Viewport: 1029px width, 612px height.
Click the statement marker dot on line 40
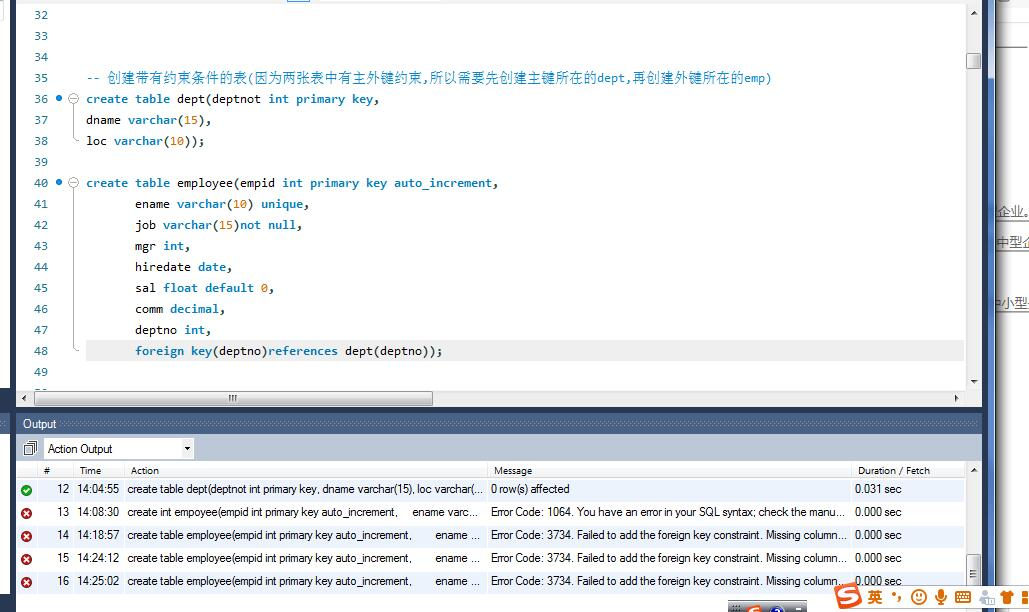coord(59,182)
